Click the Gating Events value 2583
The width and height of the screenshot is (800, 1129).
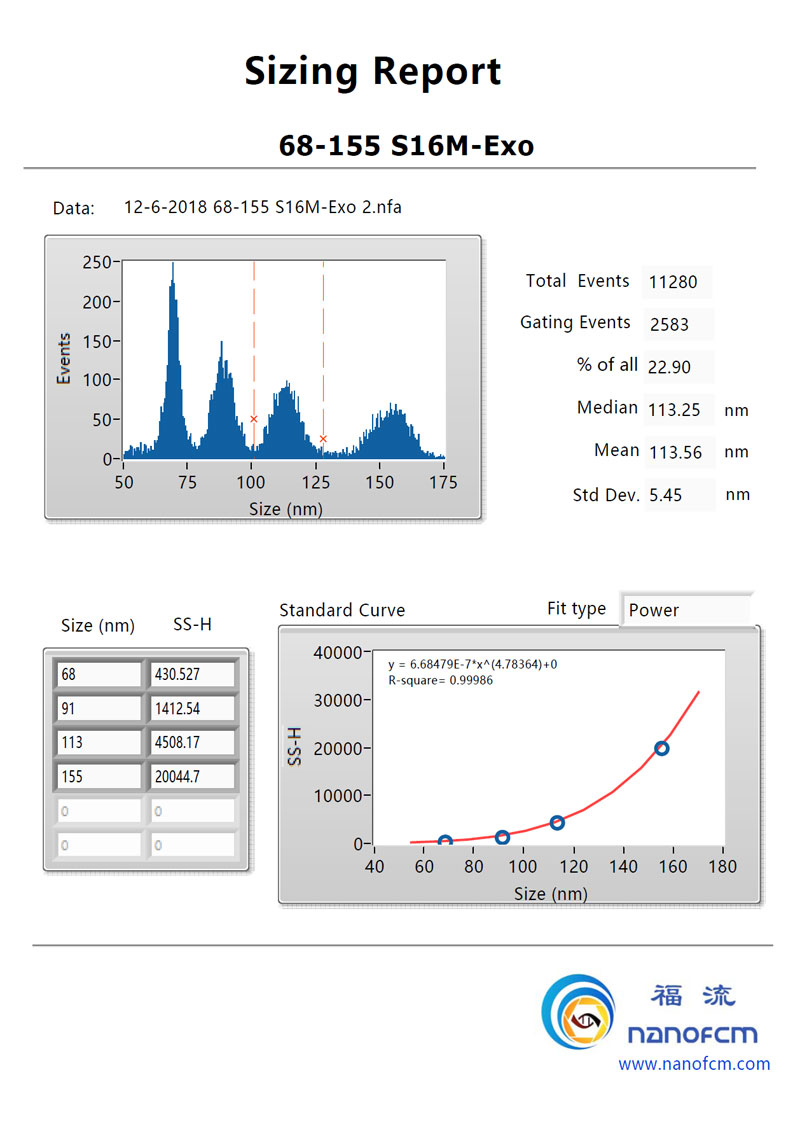[x=676, y=324]
